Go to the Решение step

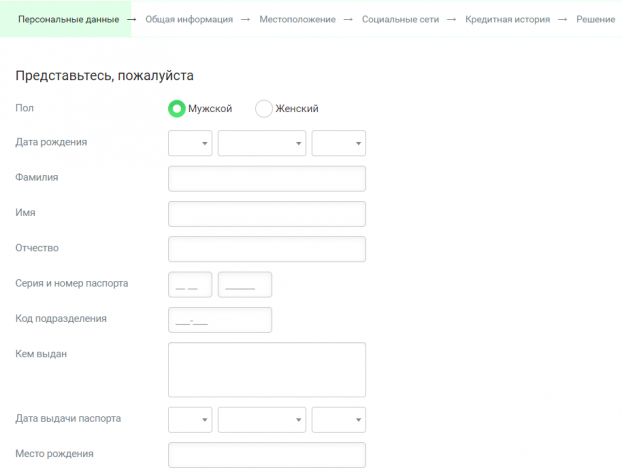(596, 19)
